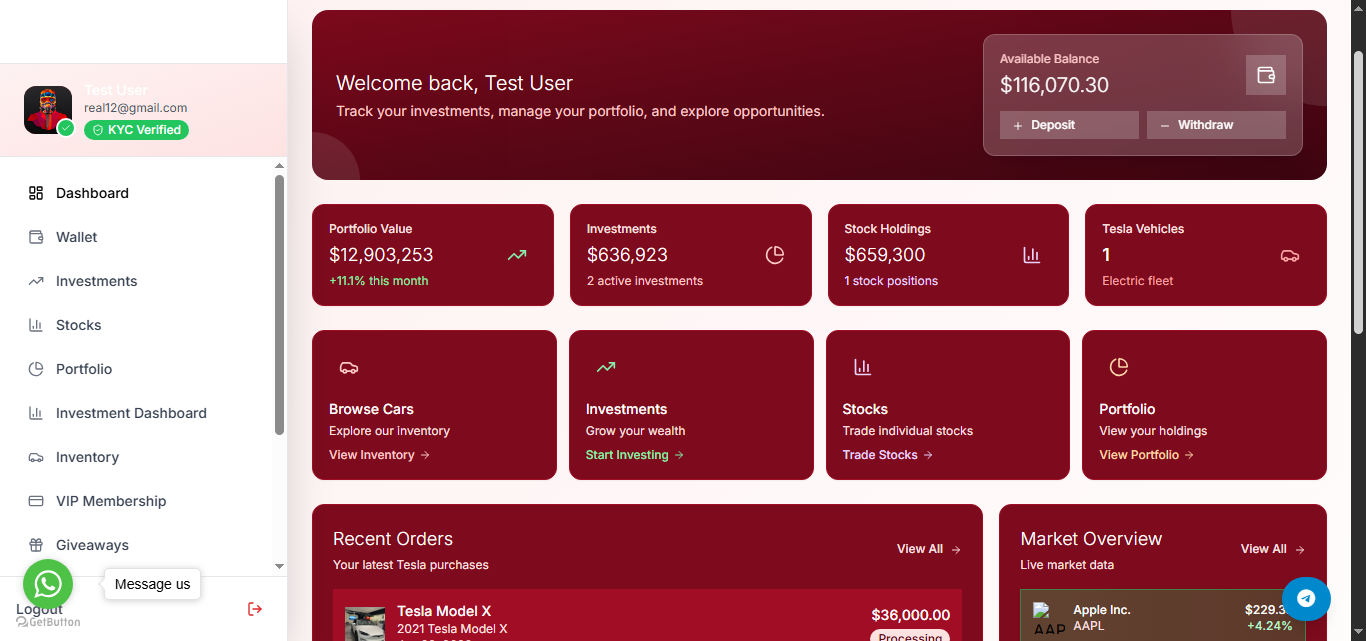This screenshot has width=1366, height=641.
Task: Click bar chart icon in Stocks card
Action: point(862,367)
